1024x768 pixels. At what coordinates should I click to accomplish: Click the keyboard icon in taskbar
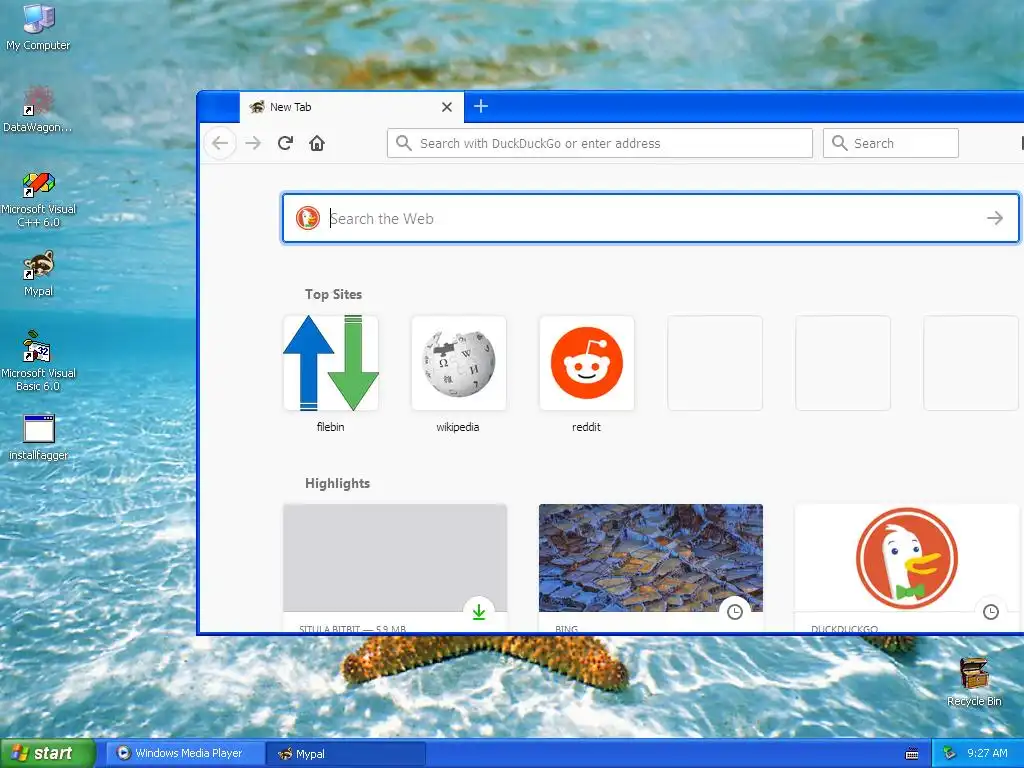coord(912,754)
